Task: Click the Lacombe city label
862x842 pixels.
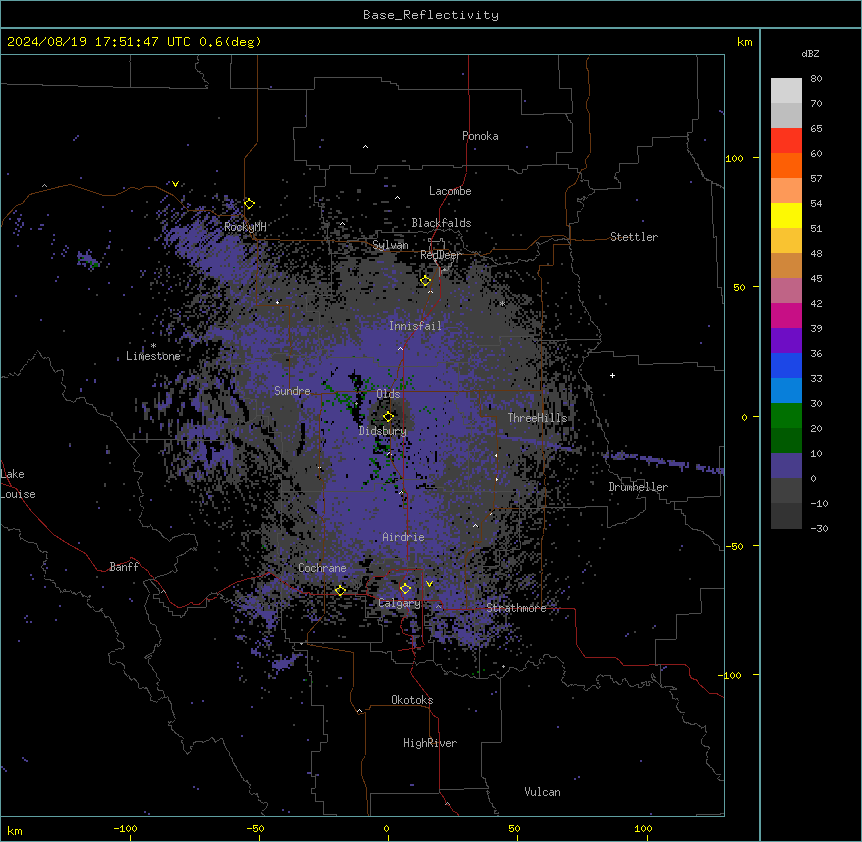Action: (x=450, y=191)
